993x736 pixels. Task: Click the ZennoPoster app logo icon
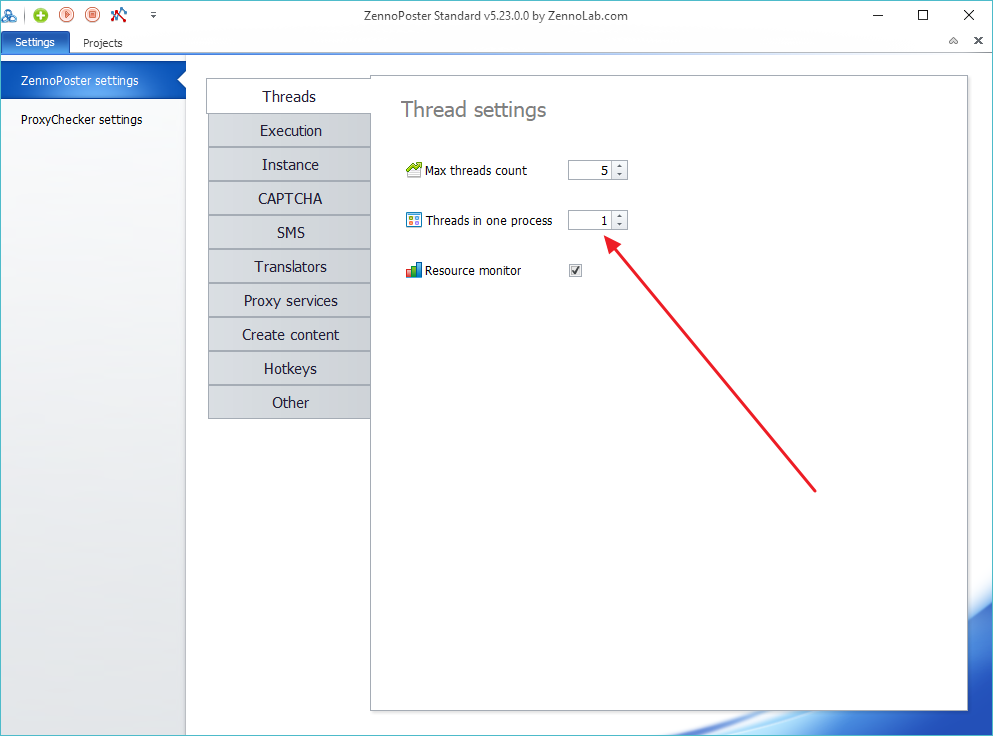click(9, 15)
